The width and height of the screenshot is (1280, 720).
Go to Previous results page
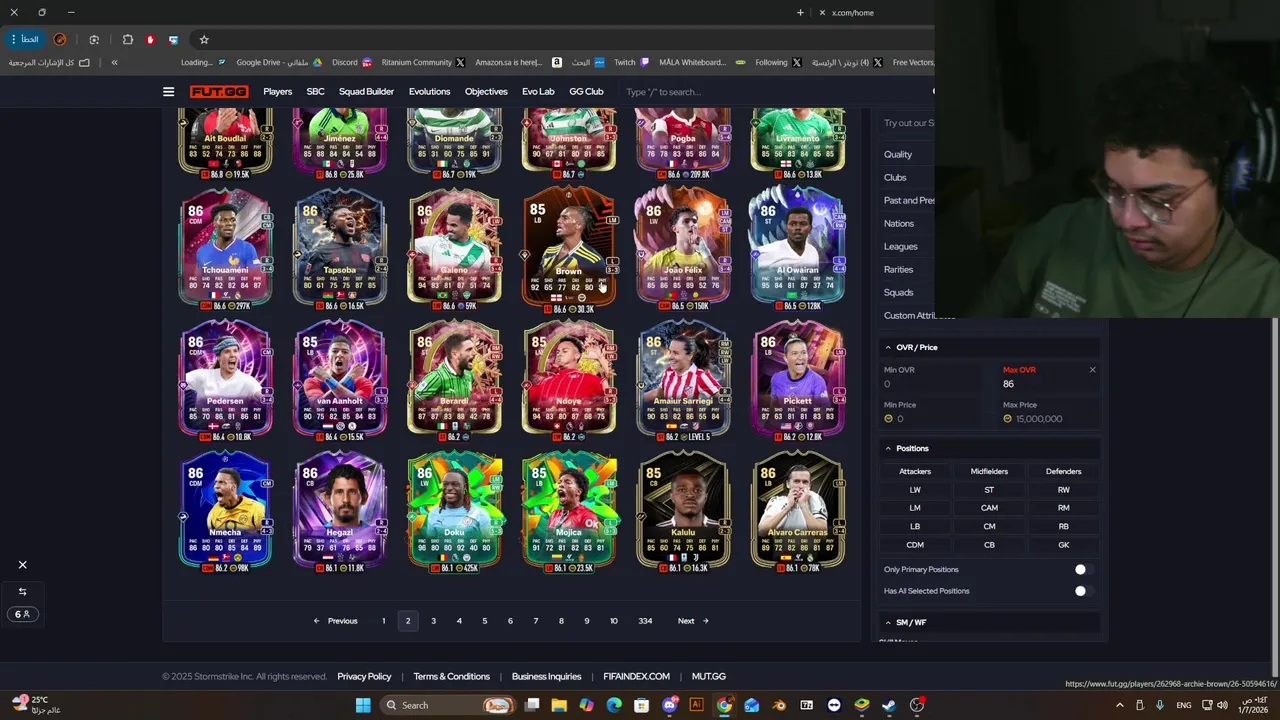point(335,621)
